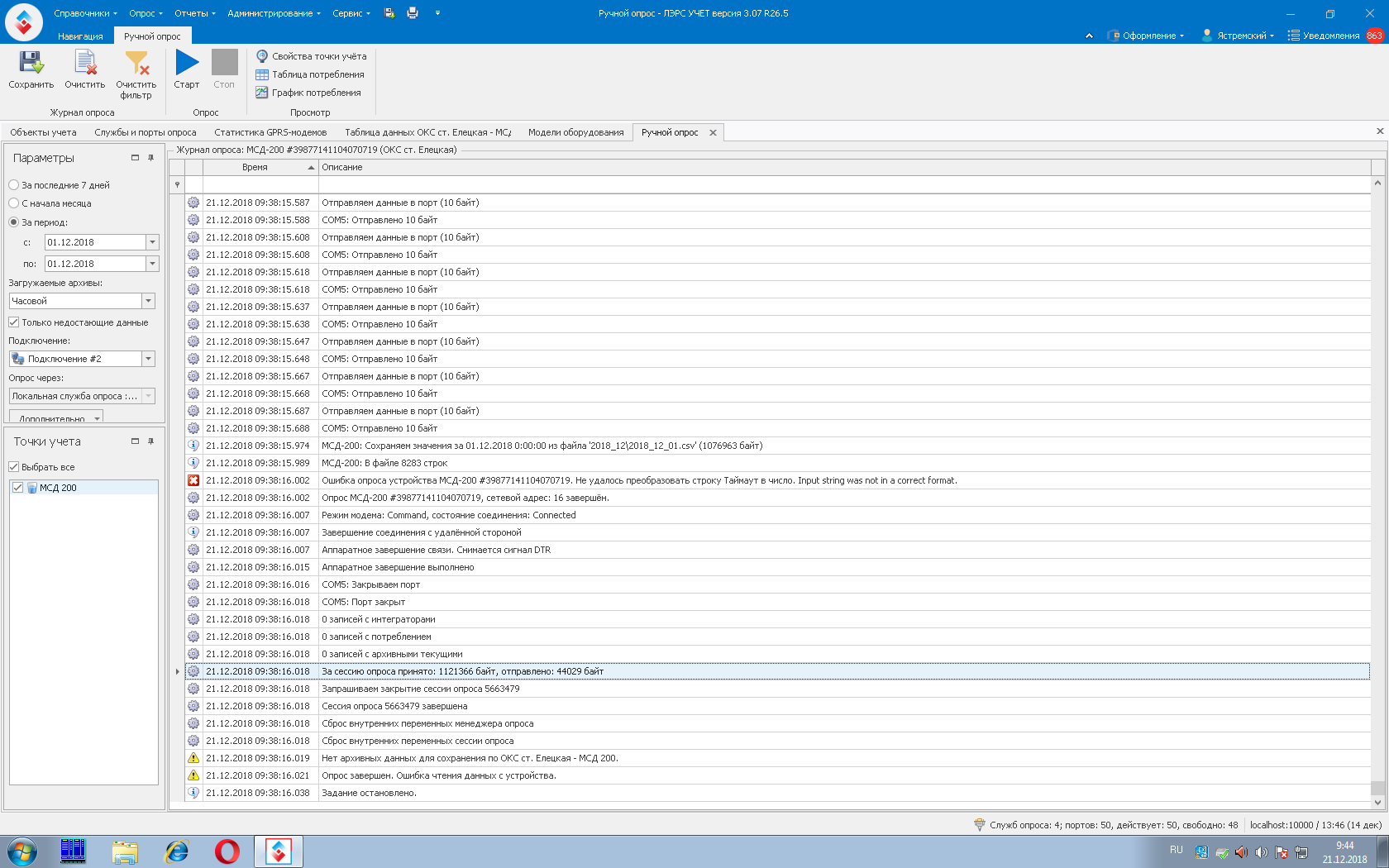
Task: Click the ЛЭРС УЧЕТ application logo button
Action: pyautogui.click(x=24, y=22)
